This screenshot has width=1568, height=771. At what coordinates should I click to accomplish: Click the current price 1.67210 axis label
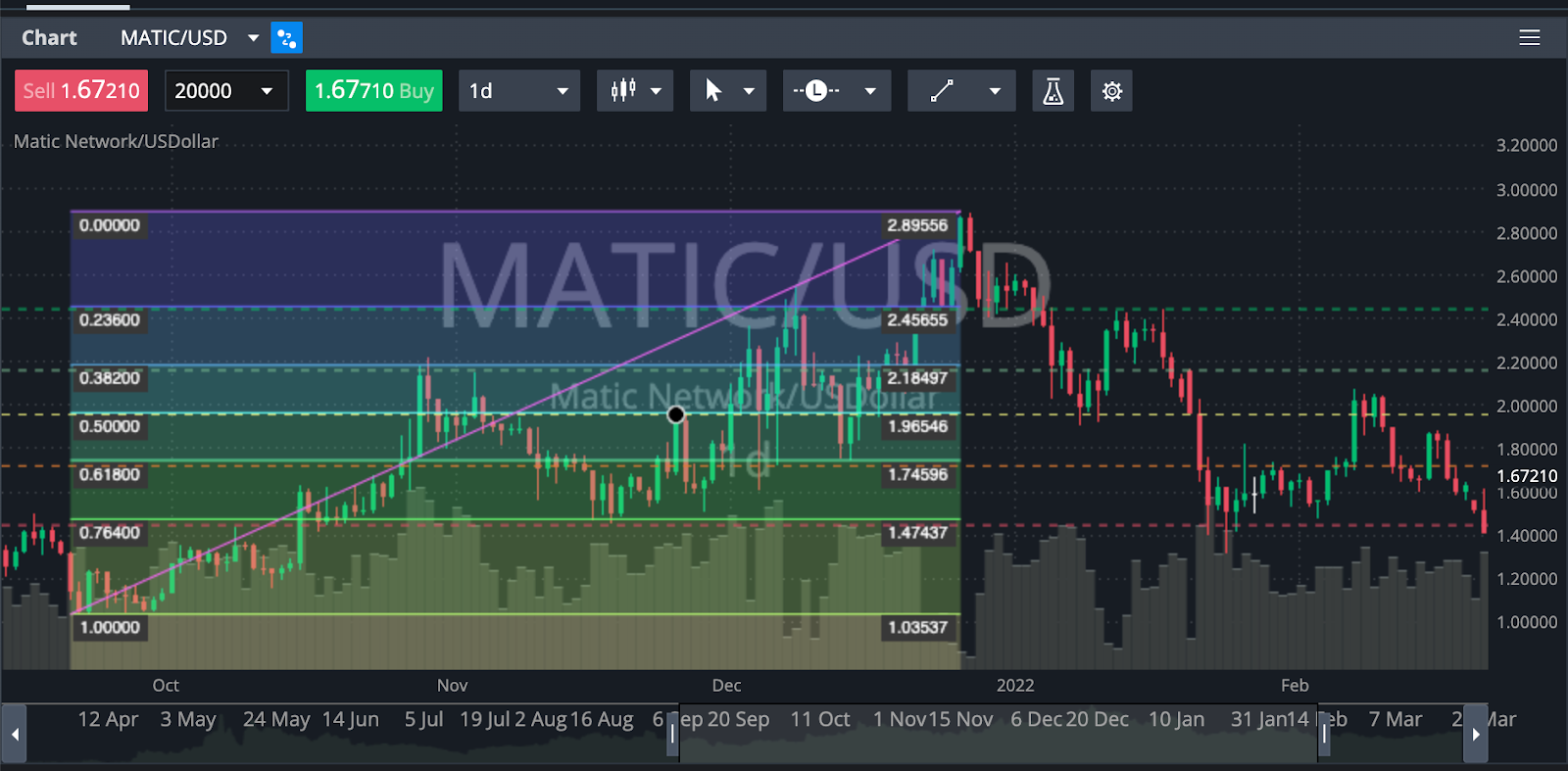coord(1527,476)
